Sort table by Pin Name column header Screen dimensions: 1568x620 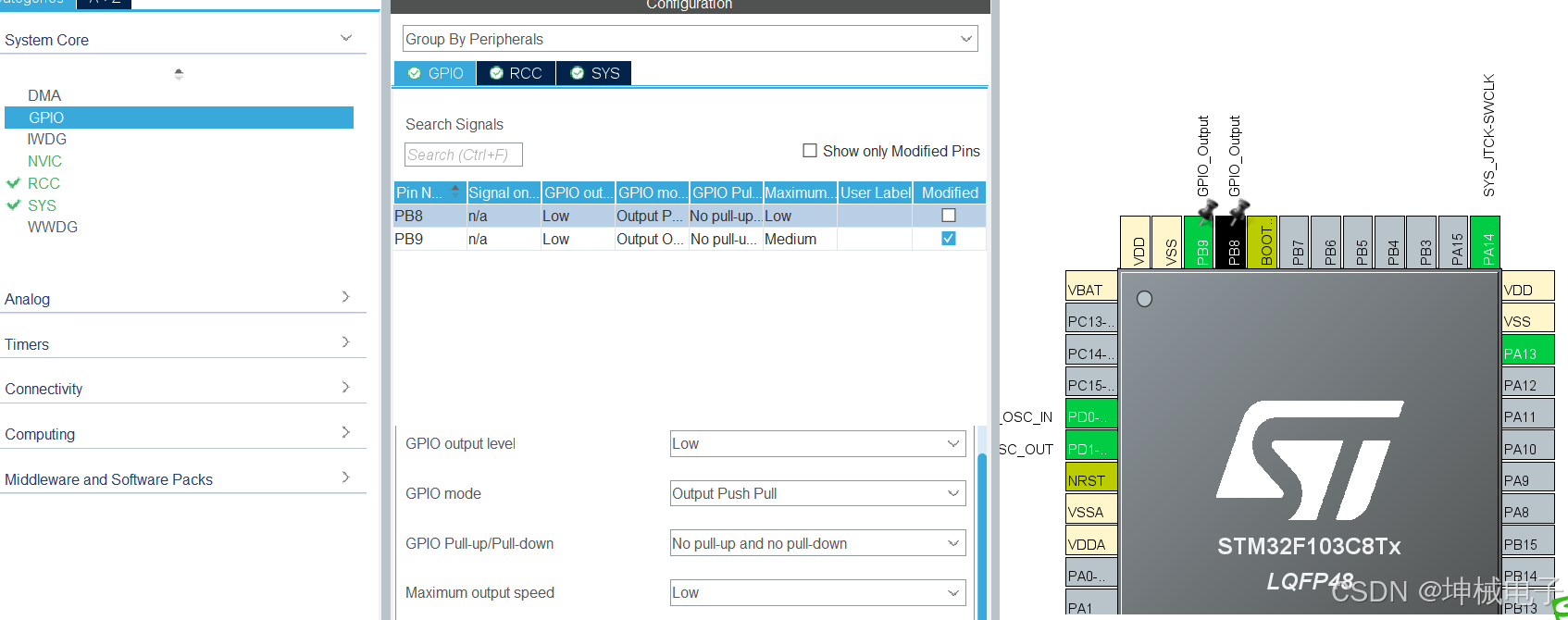(429, 192)
